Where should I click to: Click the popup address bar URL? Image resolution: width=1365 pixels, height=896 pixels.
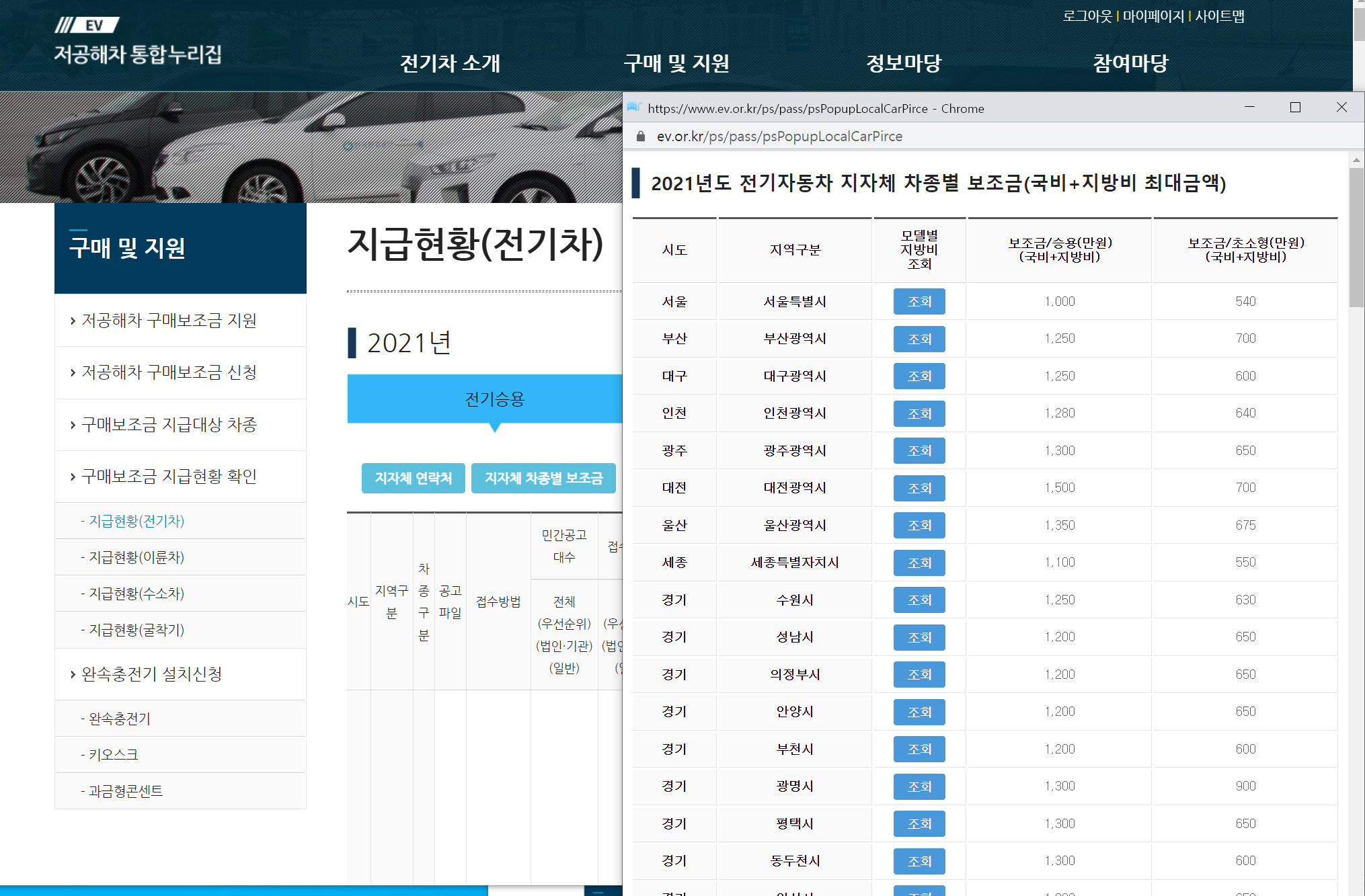[x=779, y=136]
